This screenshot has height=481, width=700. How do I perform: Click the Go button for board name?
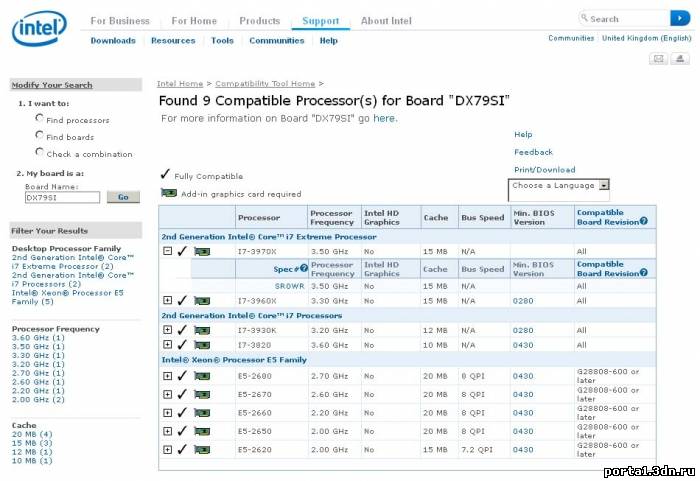(123, 197)
